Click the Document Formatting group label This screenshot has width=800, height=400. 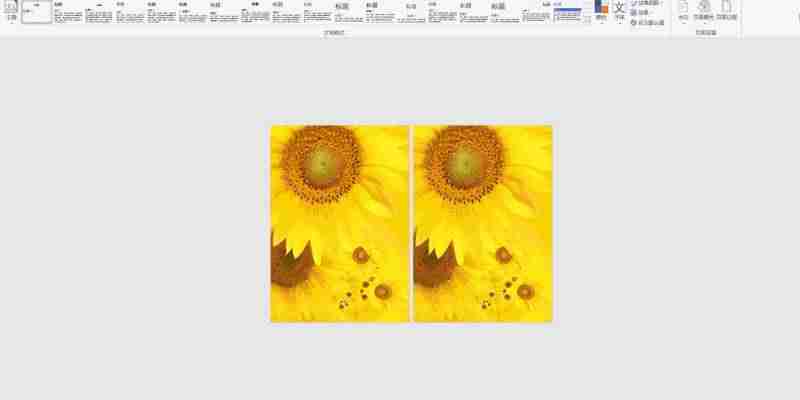click(334, 33)
